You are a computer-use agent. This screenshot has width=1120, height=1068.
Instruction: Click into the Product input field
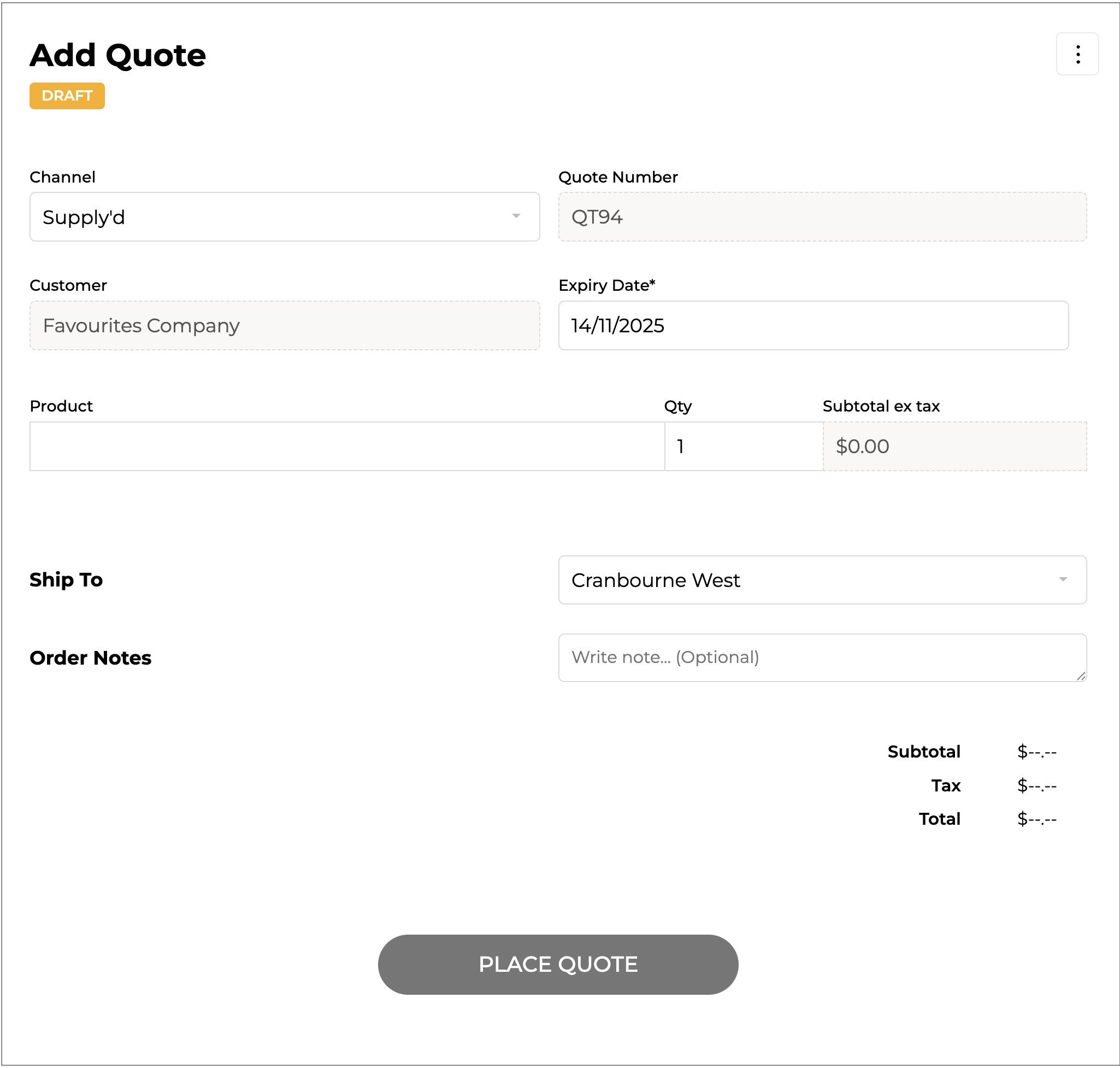pyautogui.click(x=346, y=447)
